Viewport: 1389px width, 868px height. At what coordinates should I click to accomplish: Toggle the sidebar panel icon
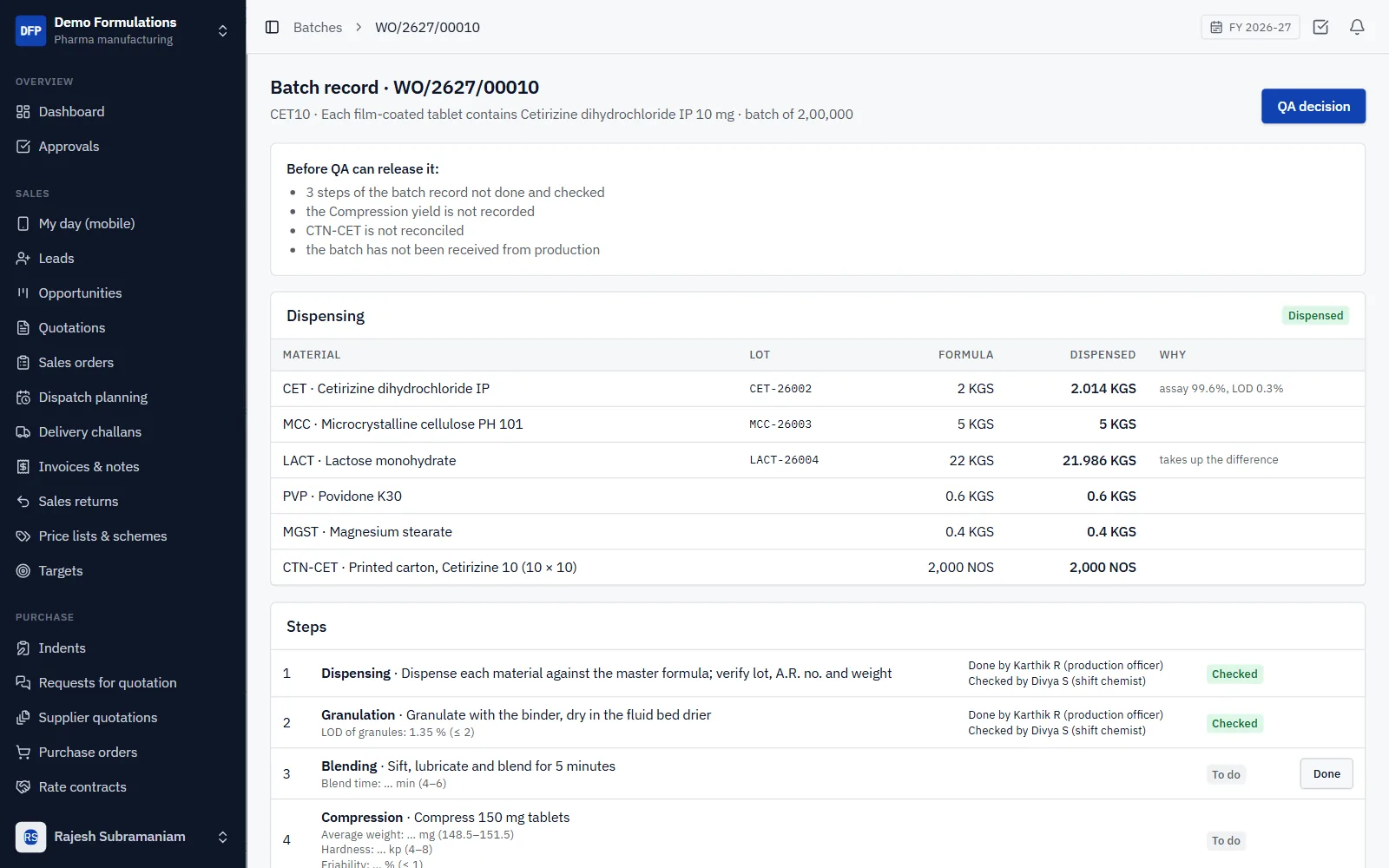pos(272,27)
